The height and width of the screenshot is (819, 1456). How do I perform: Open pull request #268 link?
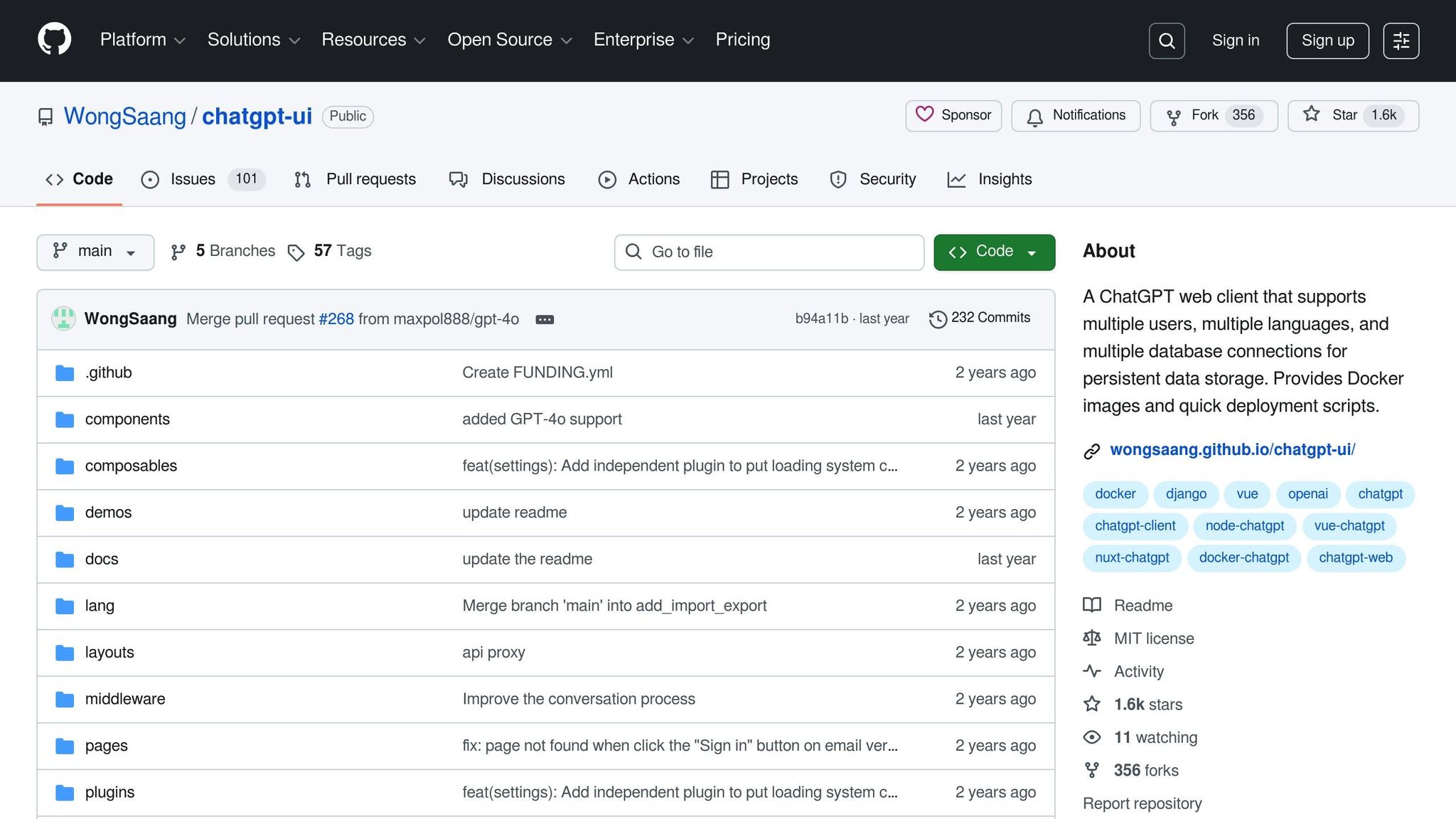click(336, 318)
